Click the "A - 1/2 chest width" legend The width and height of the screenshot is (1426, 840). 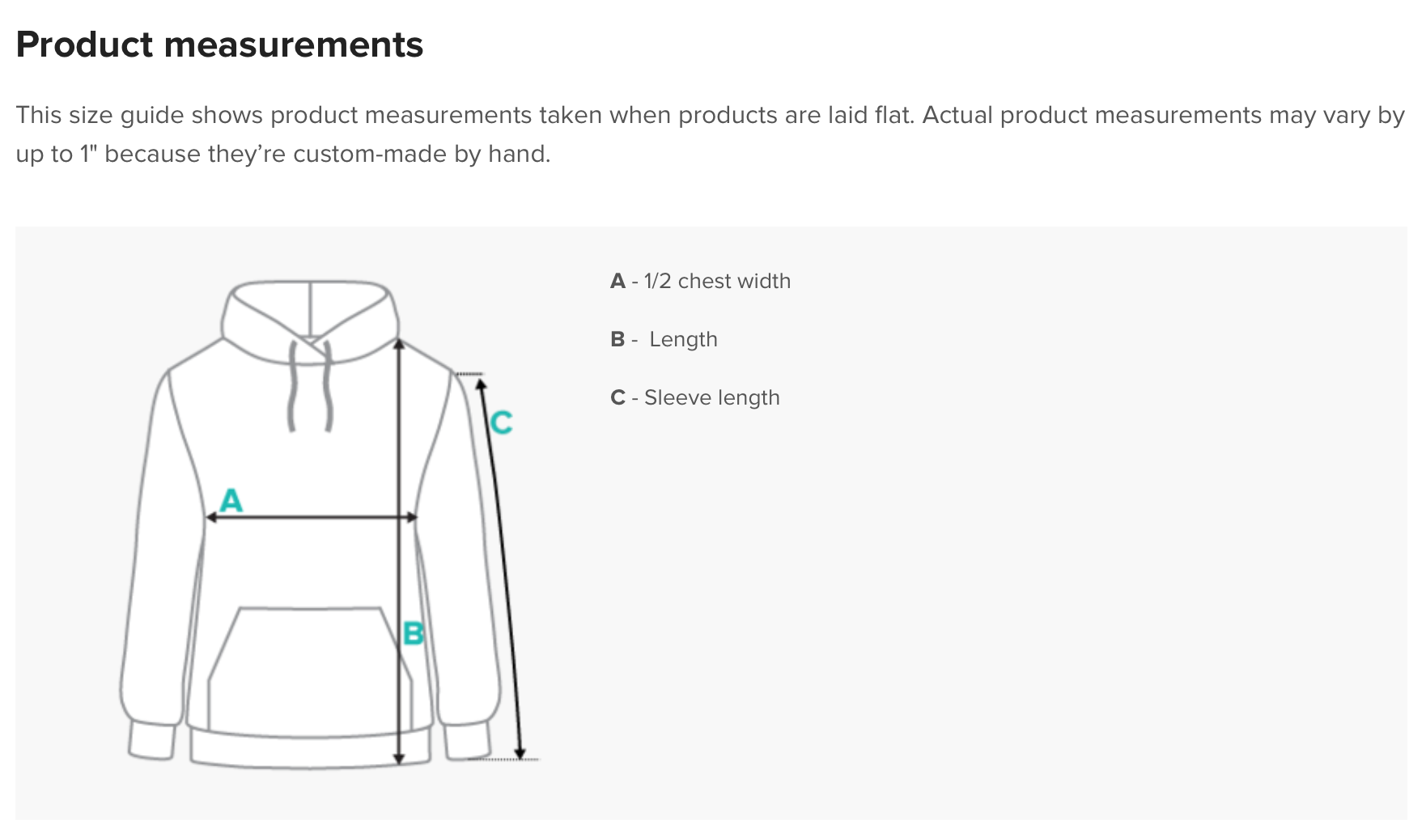coord(700,281)
